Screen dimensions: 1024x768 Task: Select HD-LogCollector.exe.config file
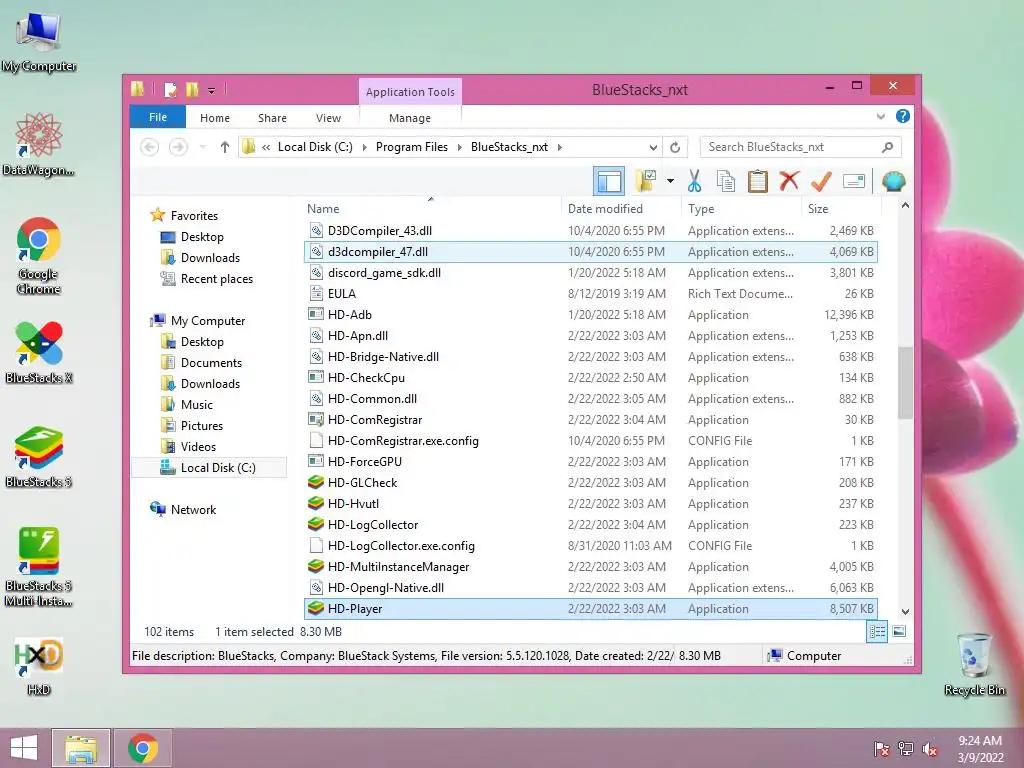[x=590, y=546]
